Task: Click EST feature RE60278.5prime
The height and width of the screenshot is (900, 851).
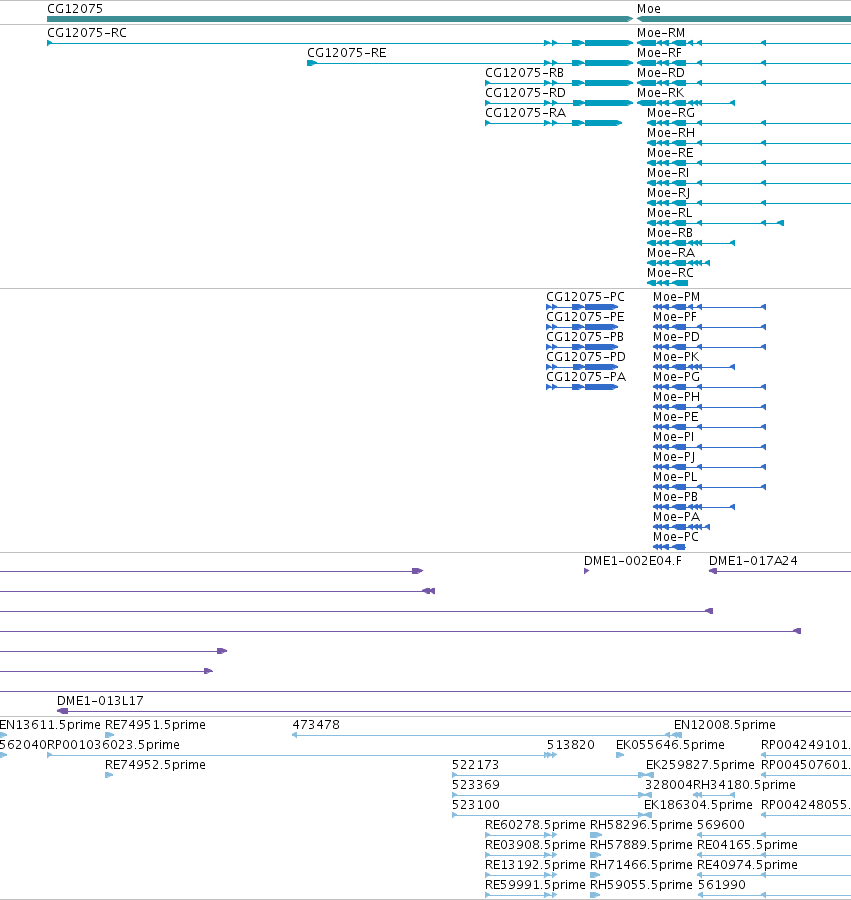Action: (x=535, y=825)
